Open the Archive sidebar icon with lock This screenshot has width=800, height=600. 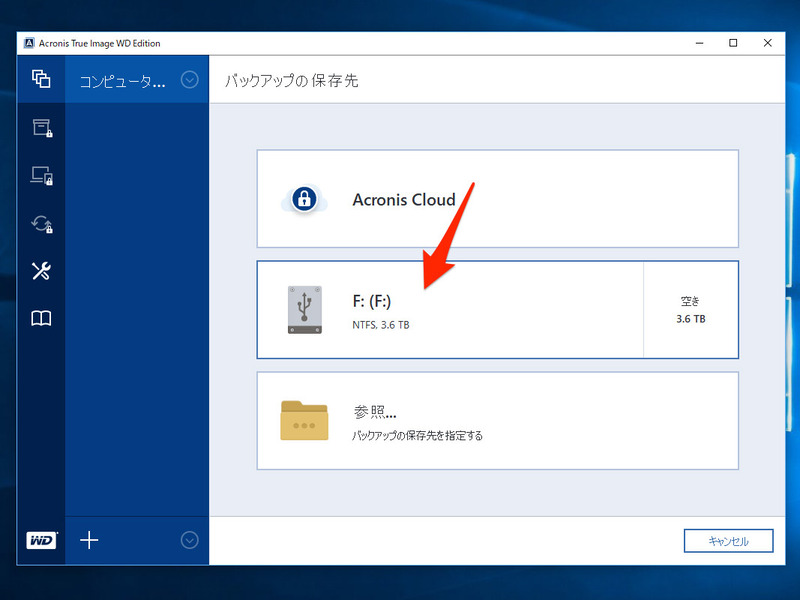tap(42, 128)
